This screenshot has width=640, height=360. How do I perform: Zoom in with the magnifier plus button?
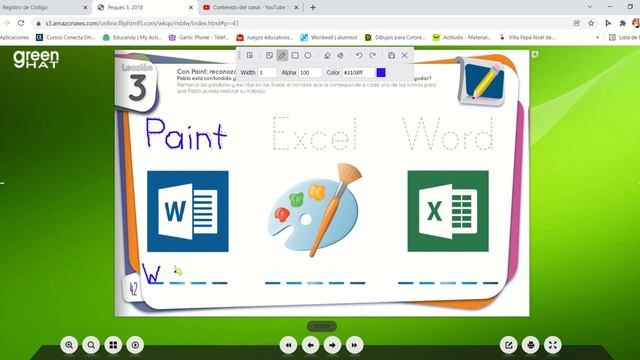coord(69,345)
